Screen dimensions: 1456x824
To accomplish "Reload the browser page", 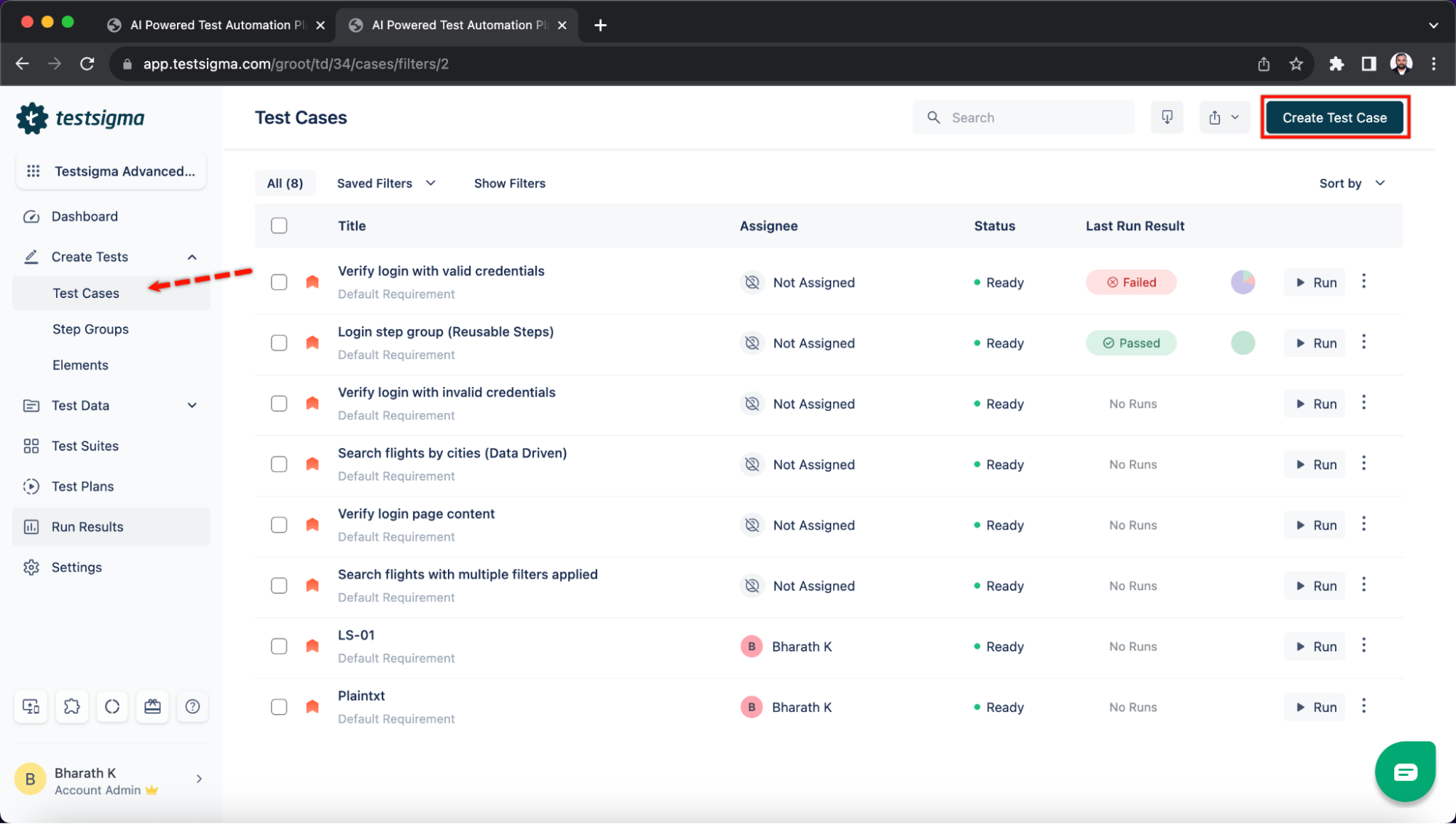I will coord(87,64).
